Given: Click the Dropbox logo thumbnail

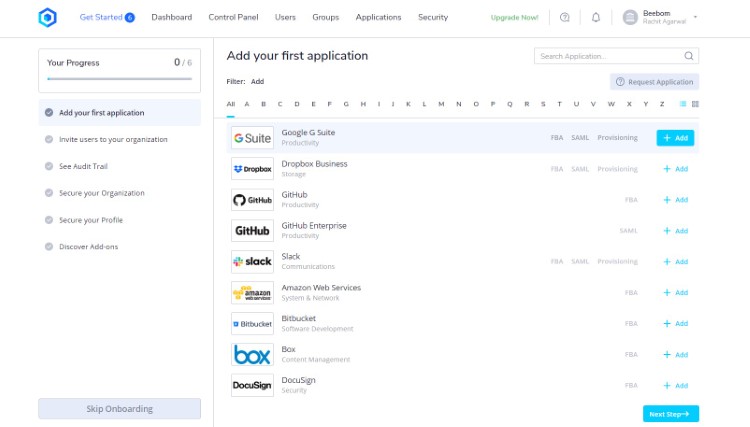Looking at the screenshot, I should (252, 169).
